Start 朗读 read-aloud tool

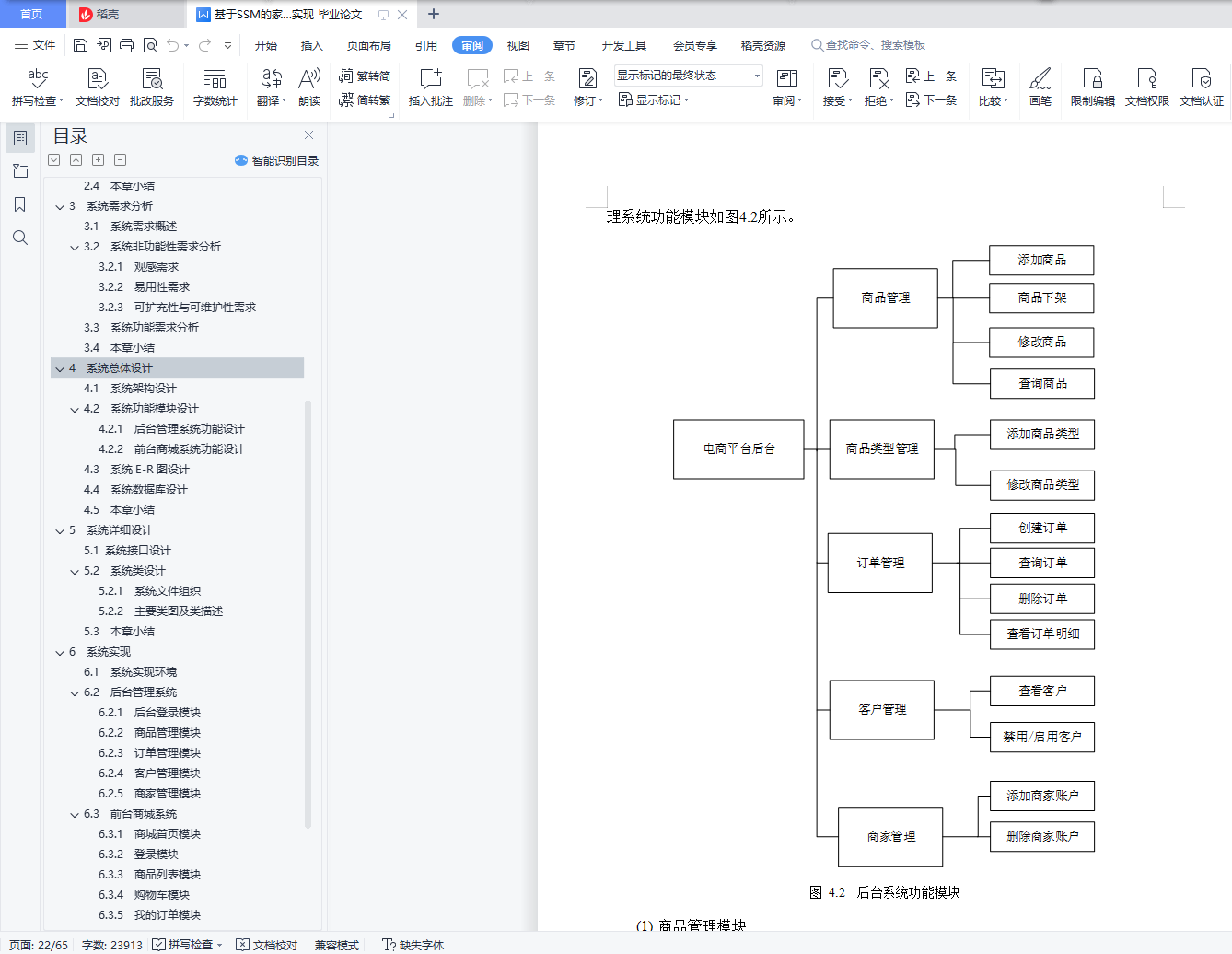[309, 87]
